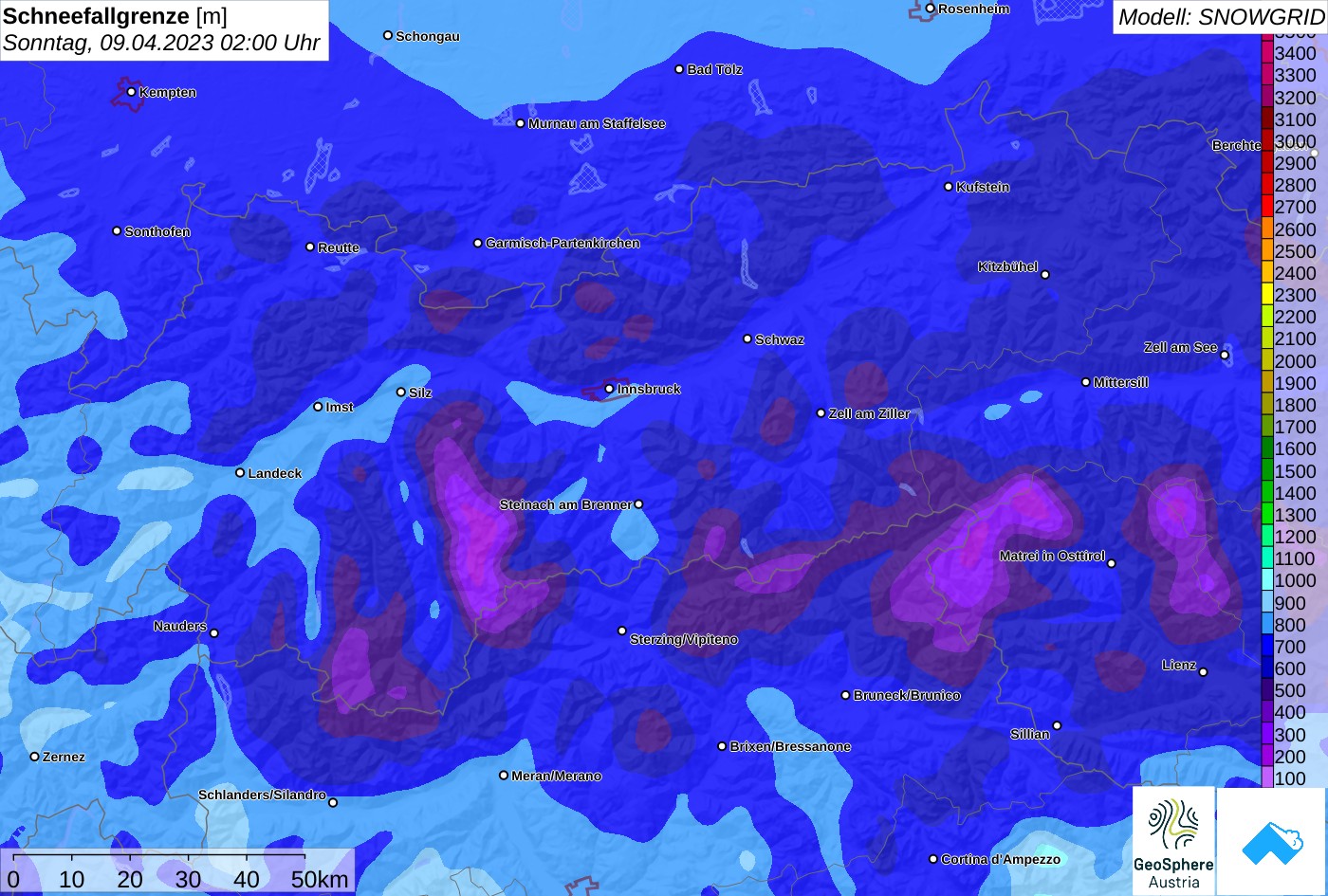Click the Reutte town label

click(339, 247)
